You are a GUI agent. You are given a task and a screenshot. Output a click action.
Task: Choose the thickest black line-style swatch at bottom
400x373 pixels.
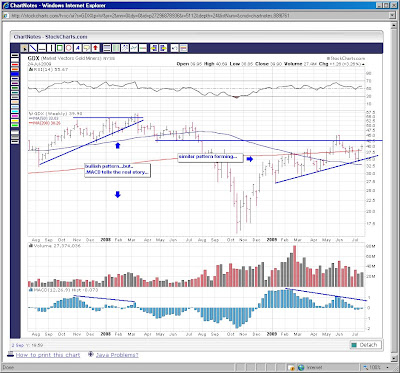point(15,141)
